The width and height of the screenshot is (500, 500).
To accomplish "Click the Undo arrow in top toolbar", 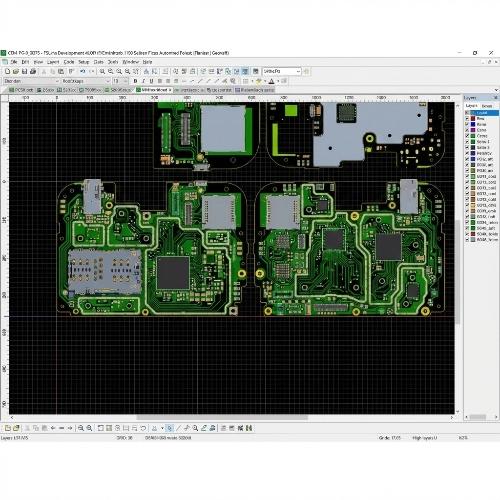I will pyautogui.click(x=83, y=71).
